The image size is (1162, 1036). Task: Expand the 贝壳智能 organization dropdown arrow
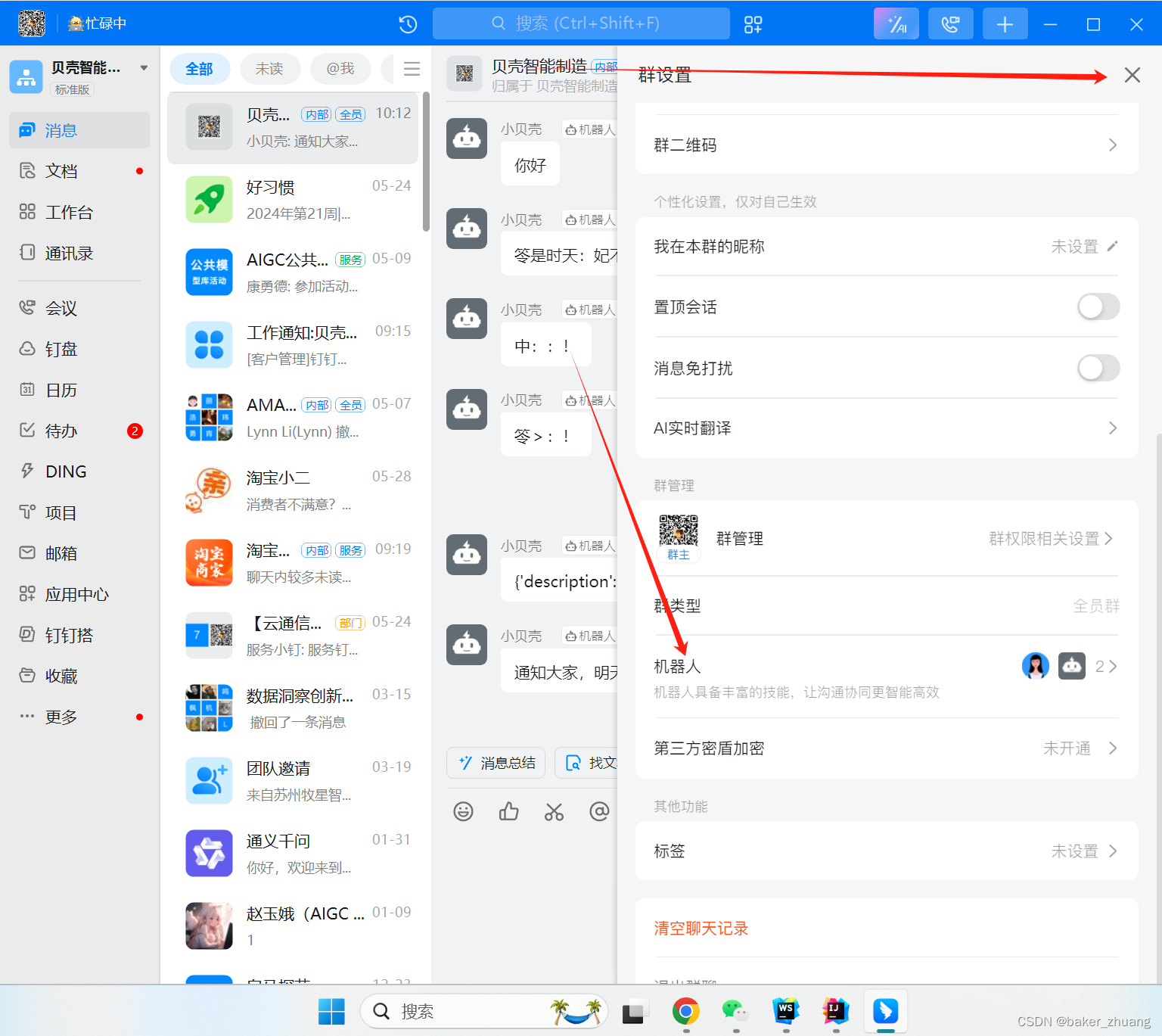pyautogui.click(x=144, y=67)
